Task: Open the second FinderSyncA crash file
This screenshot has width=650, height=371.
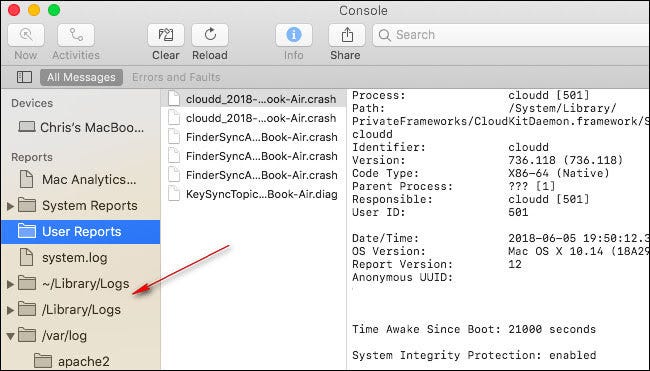Action: (x=253, y=156)
